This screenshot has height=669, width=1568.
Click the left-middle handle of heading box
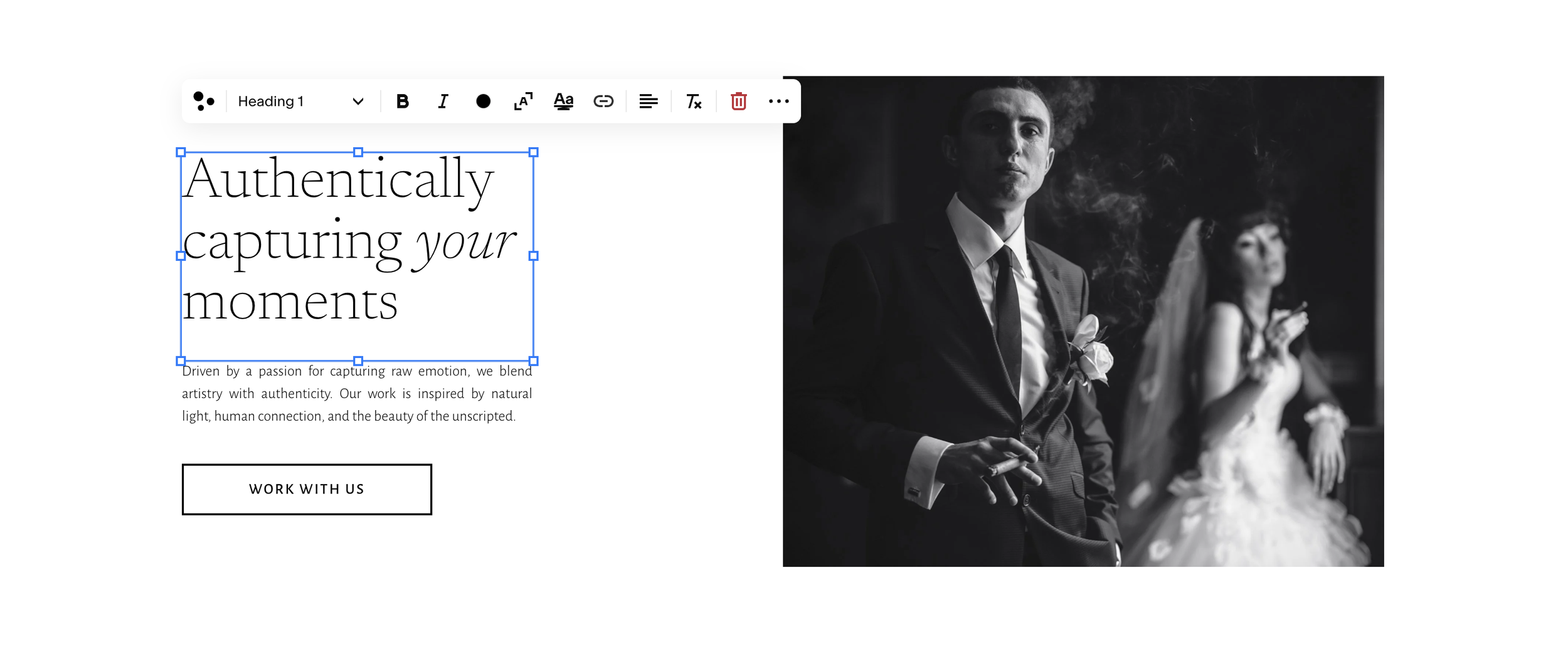181,256
